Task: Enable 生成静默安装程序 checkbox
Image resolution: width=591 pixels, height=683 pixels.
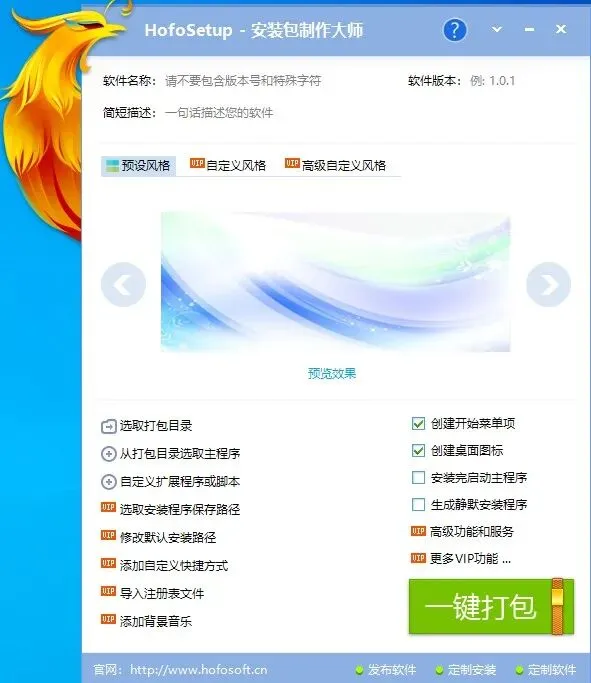Action: [418, 504]
